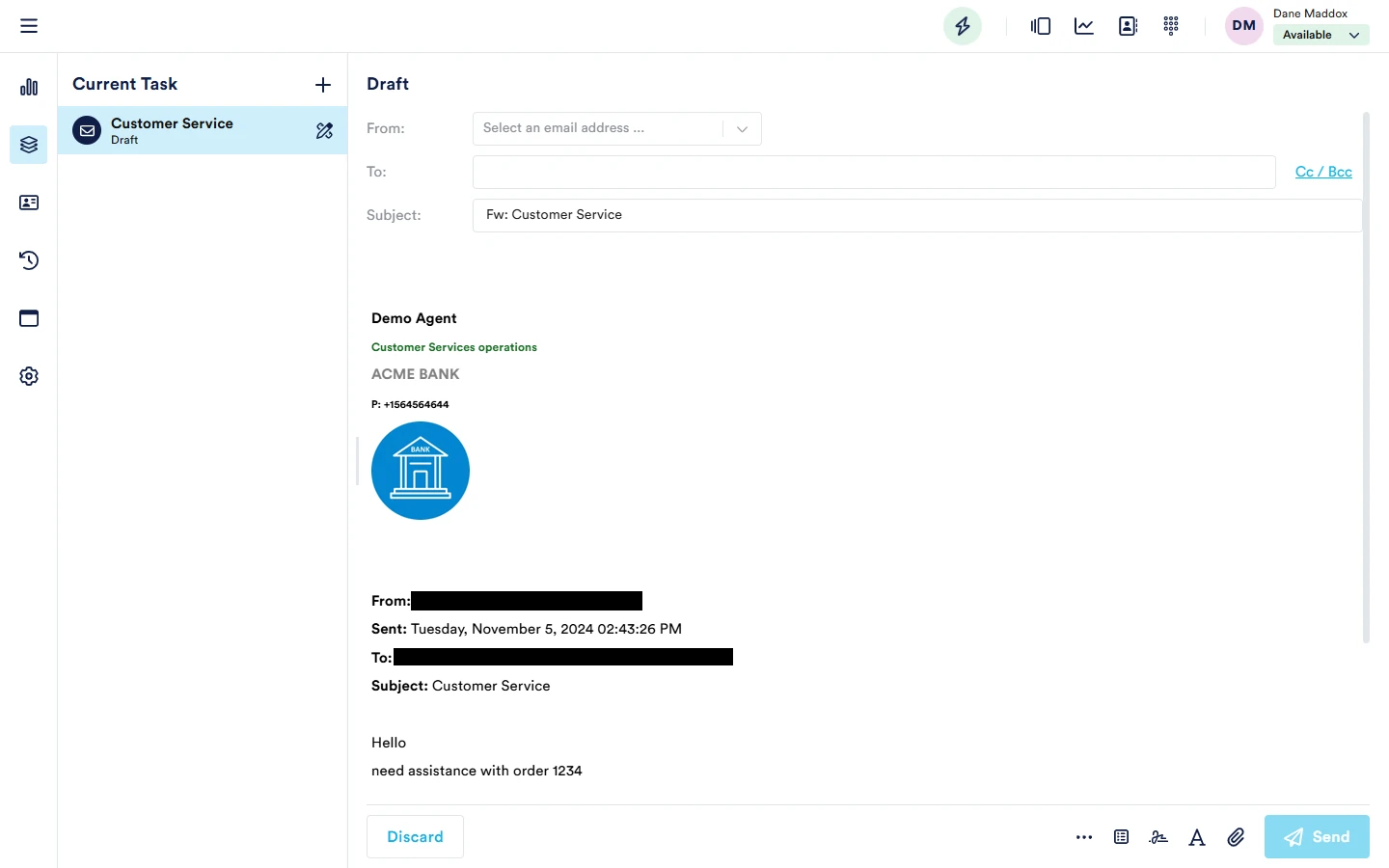Expand the From email address selector
The width and height of the screenshot is (1389, 868).
(741, 128)
